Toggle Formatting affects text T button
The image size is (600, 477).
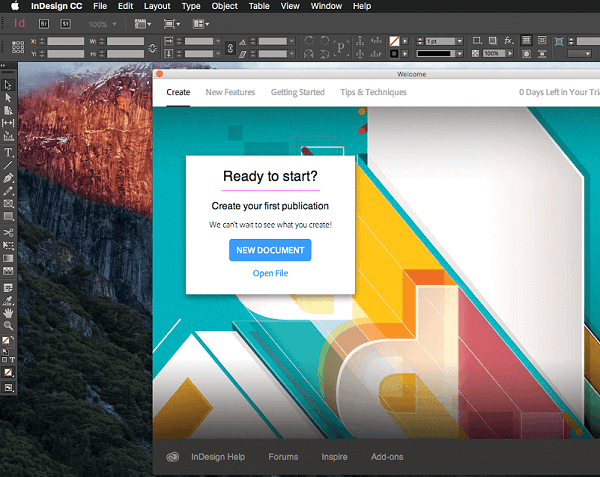(12, 360)
